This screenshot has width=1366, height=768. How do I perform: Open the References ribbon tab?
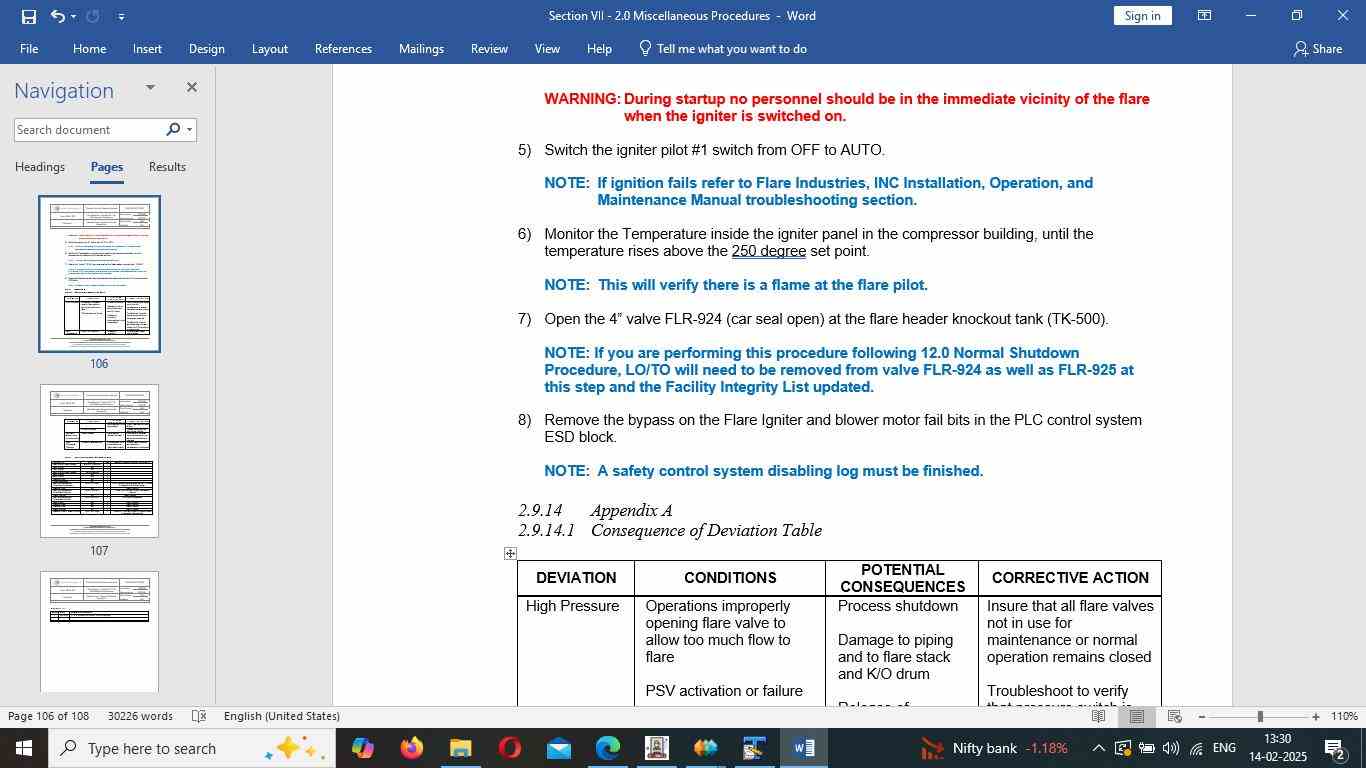pyautogui.click(x=343, y=48)
